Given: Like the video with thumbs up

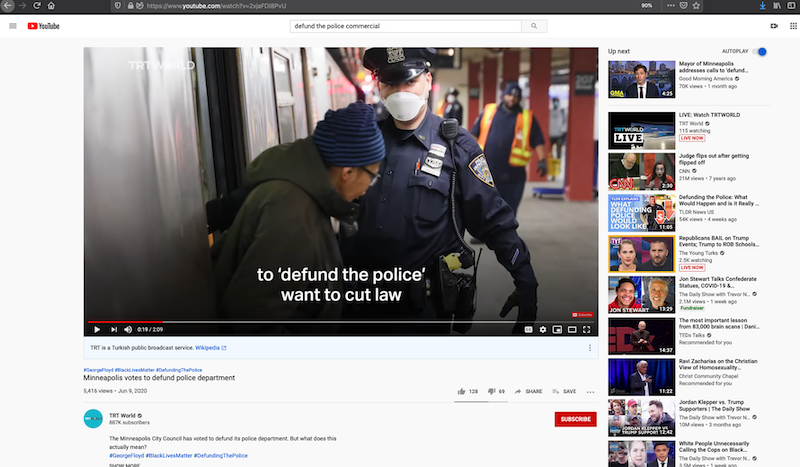Looking at the screenshot, I should pos(462,391).
